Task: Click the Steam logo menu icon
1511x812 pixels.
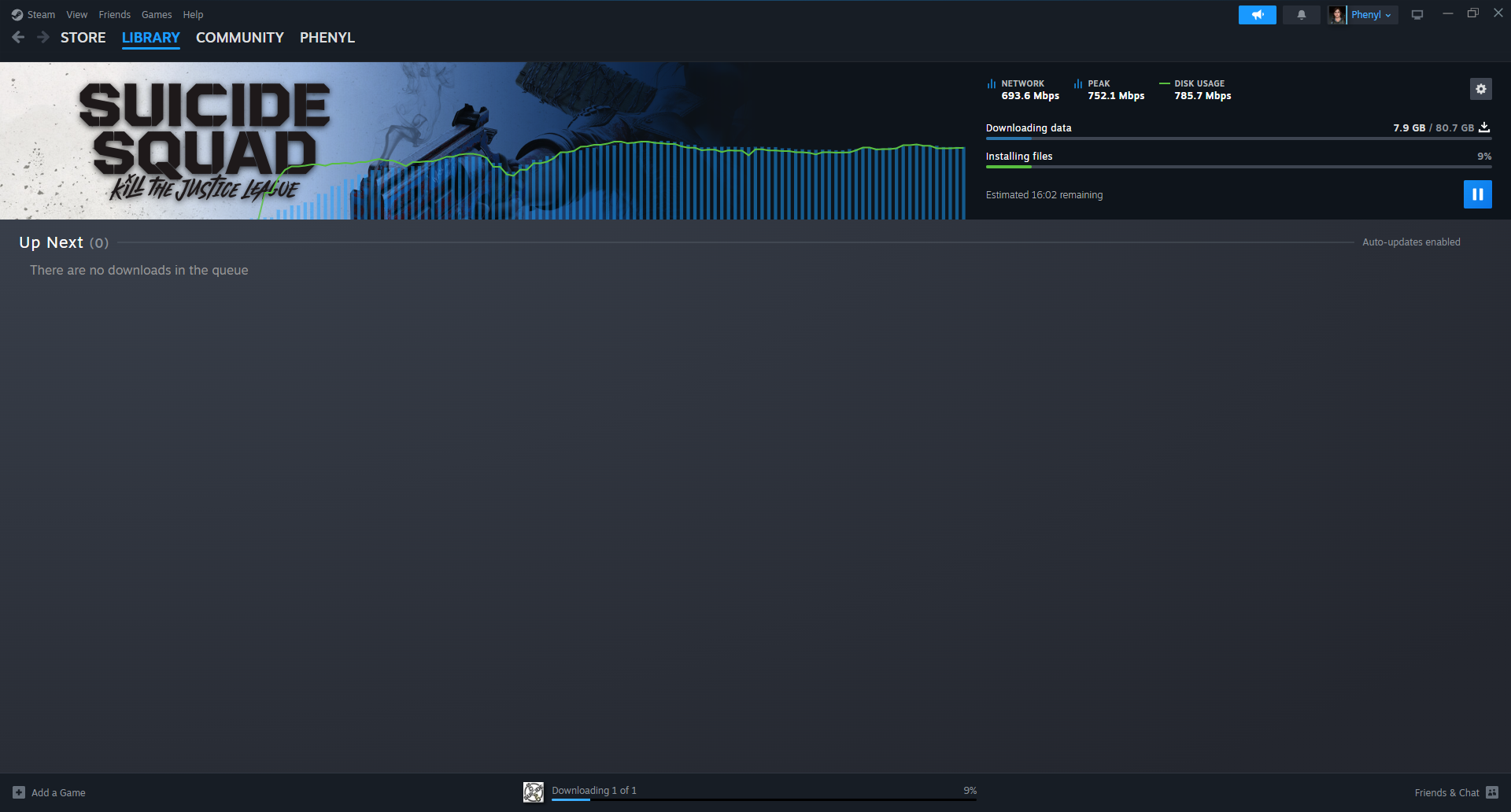Action: tap(17, 15)
